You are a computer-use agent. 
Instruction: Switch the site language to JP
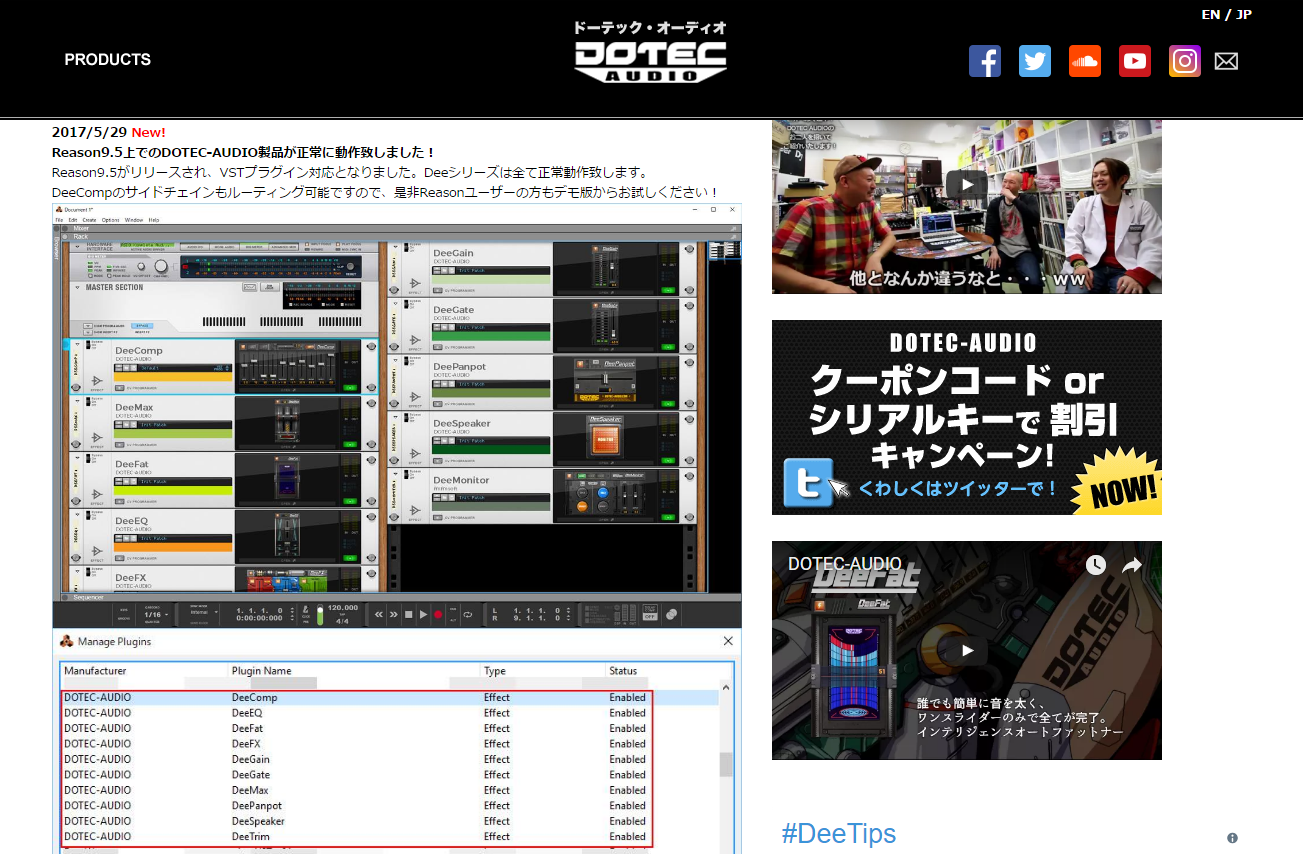pyautogui.click(x=1243, y=14)
